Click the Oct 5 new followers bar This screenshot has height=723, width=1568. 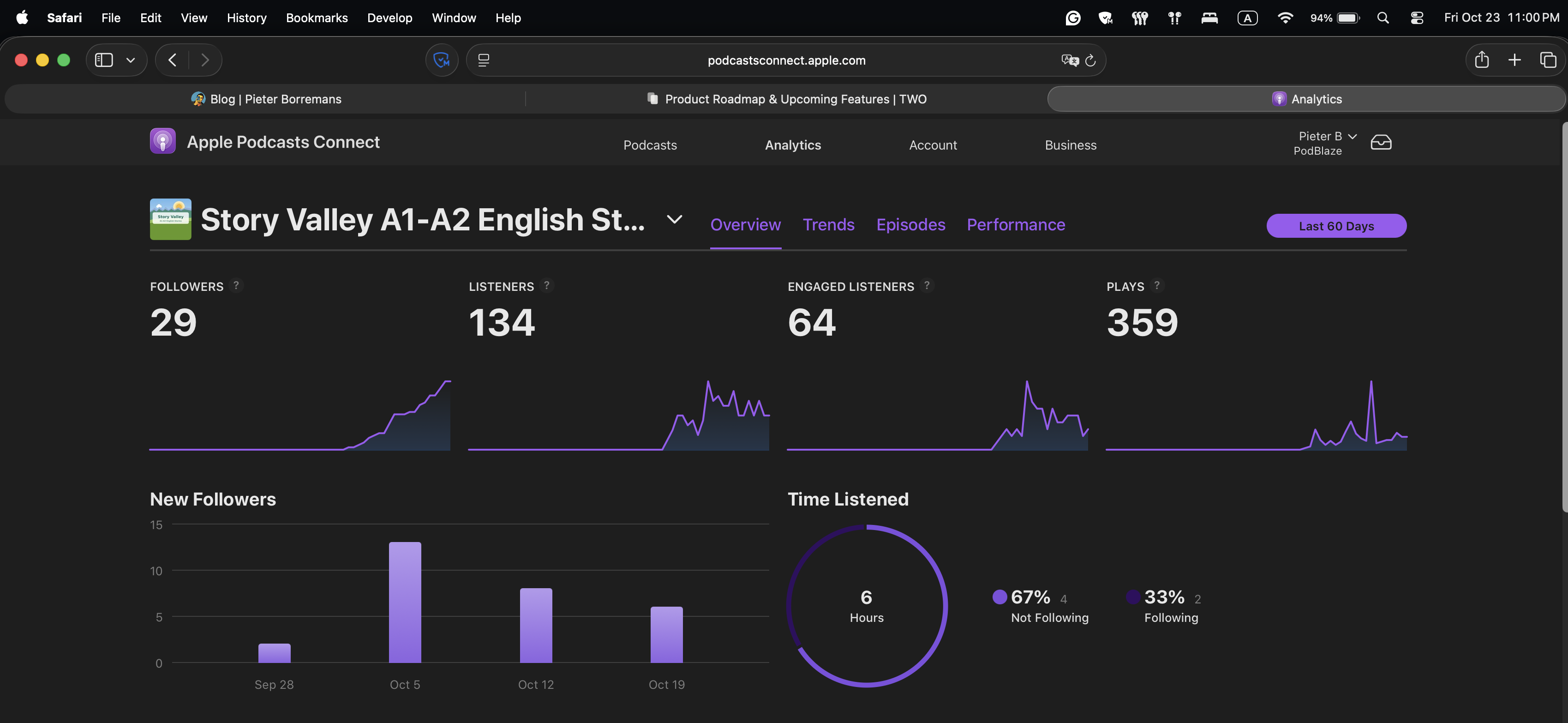(405, 602)
